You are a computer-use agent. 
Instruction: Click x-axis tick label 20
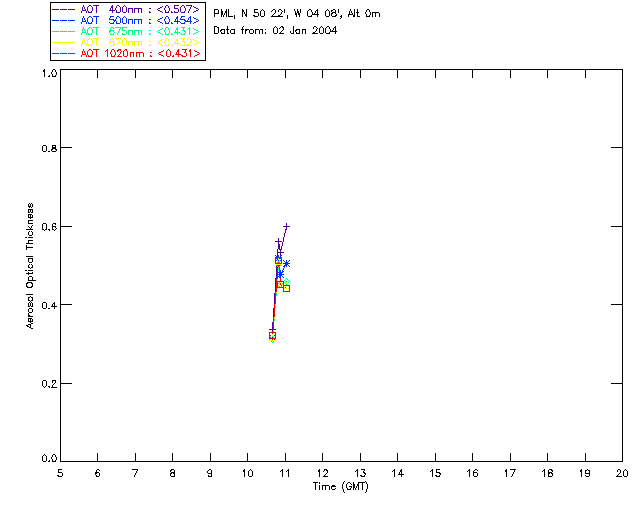[622, 473]
